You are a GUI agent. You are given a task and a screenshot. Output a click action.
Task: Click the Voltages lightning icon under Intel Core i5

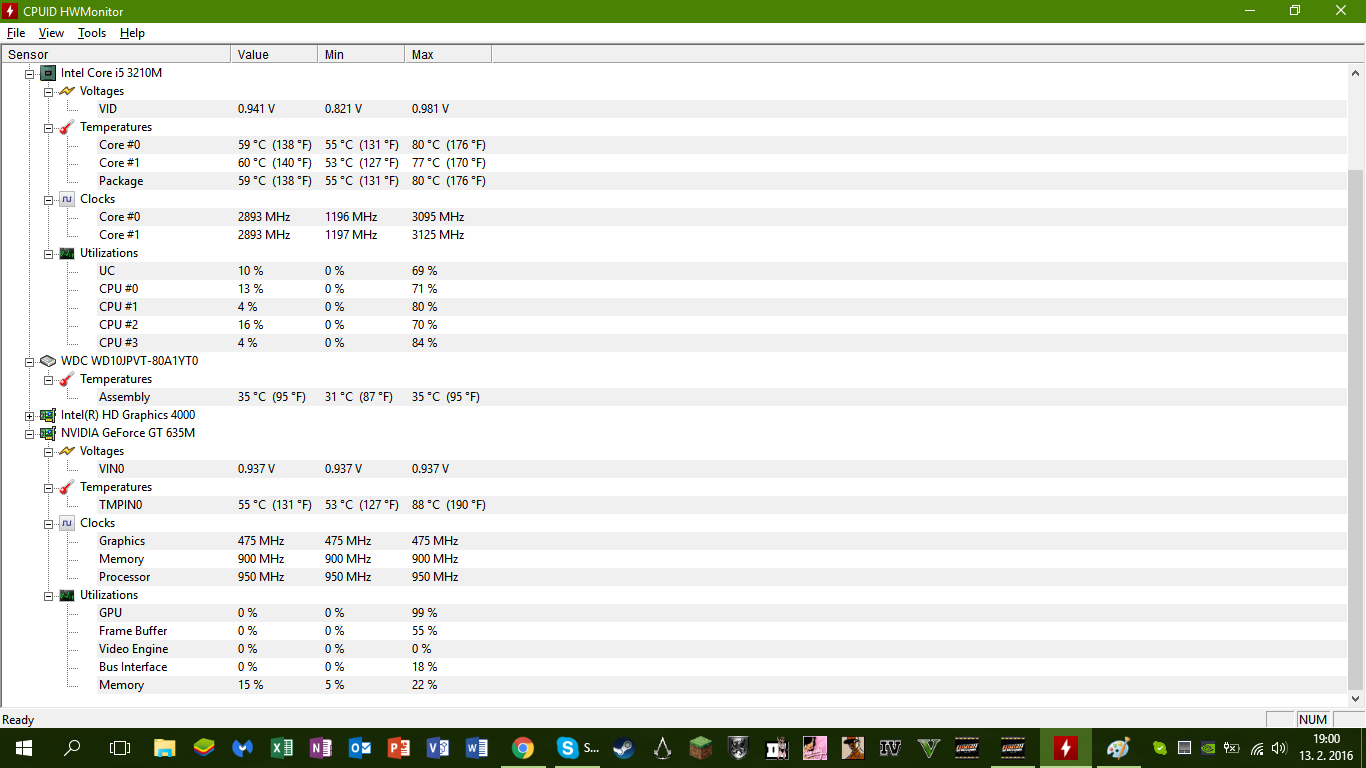pos(67,91)
